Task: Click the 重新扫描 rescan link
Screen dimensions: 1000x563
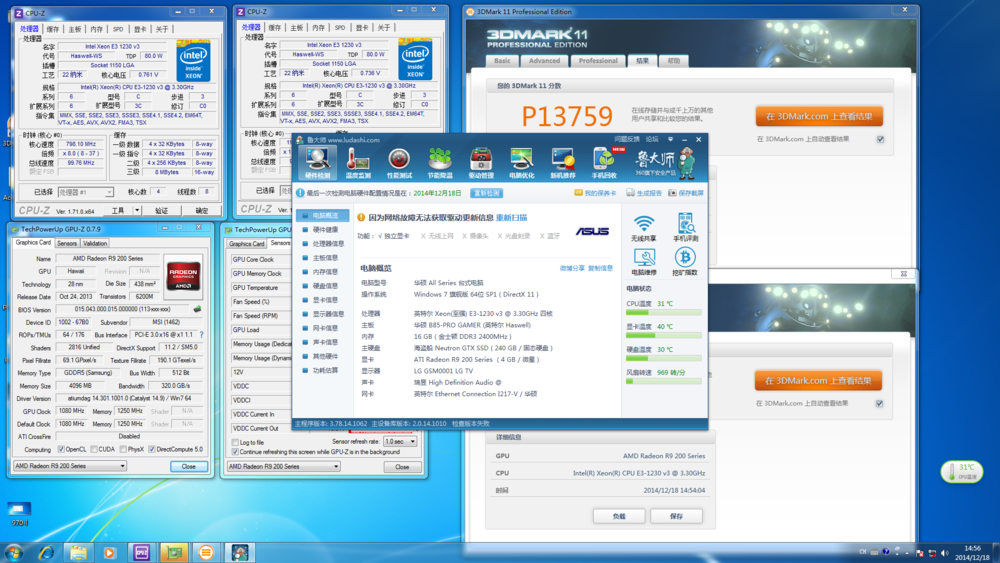Action: click(x=511, y=217)
